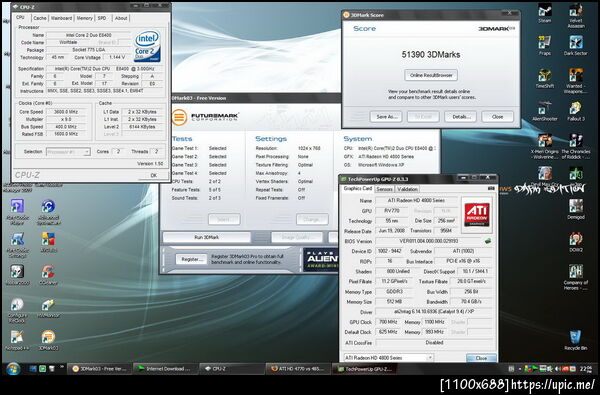Switch to the GPU-Z Sensors tab
Viewport: 600px width, 395px height.
pyautogui.click(x=384, y=189)
